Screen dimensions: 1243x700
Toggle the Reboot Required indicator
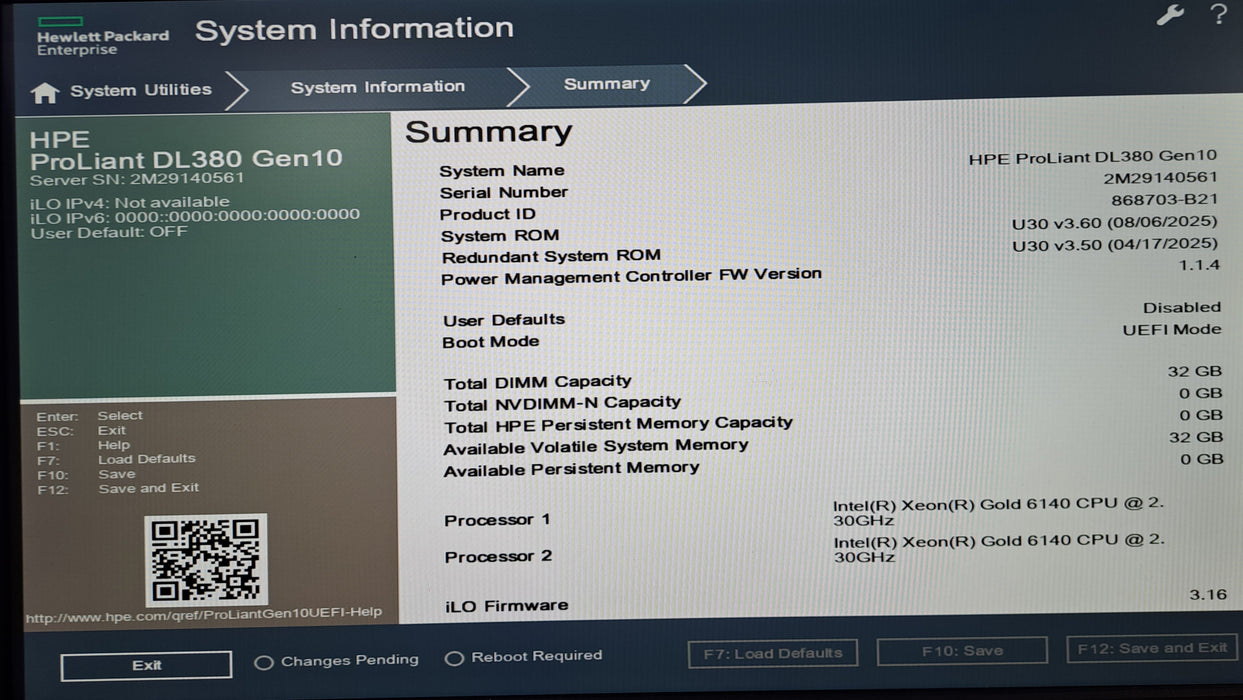(x=524, y=657)
